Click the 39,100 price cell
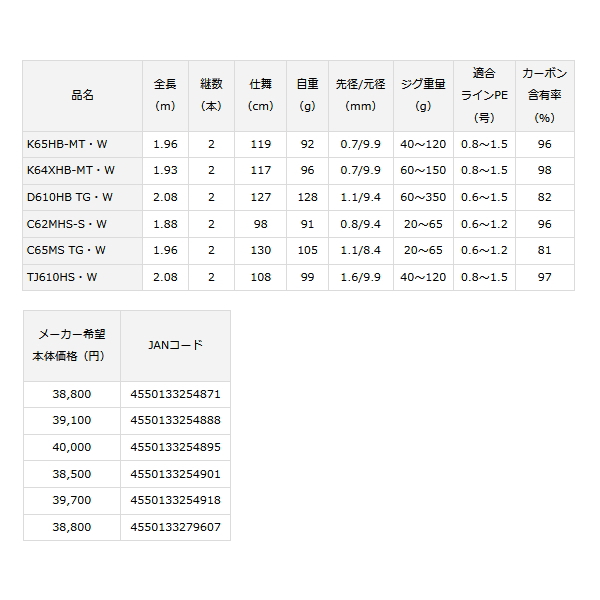This screenshot has height=600, width=600. click(70, 421)
